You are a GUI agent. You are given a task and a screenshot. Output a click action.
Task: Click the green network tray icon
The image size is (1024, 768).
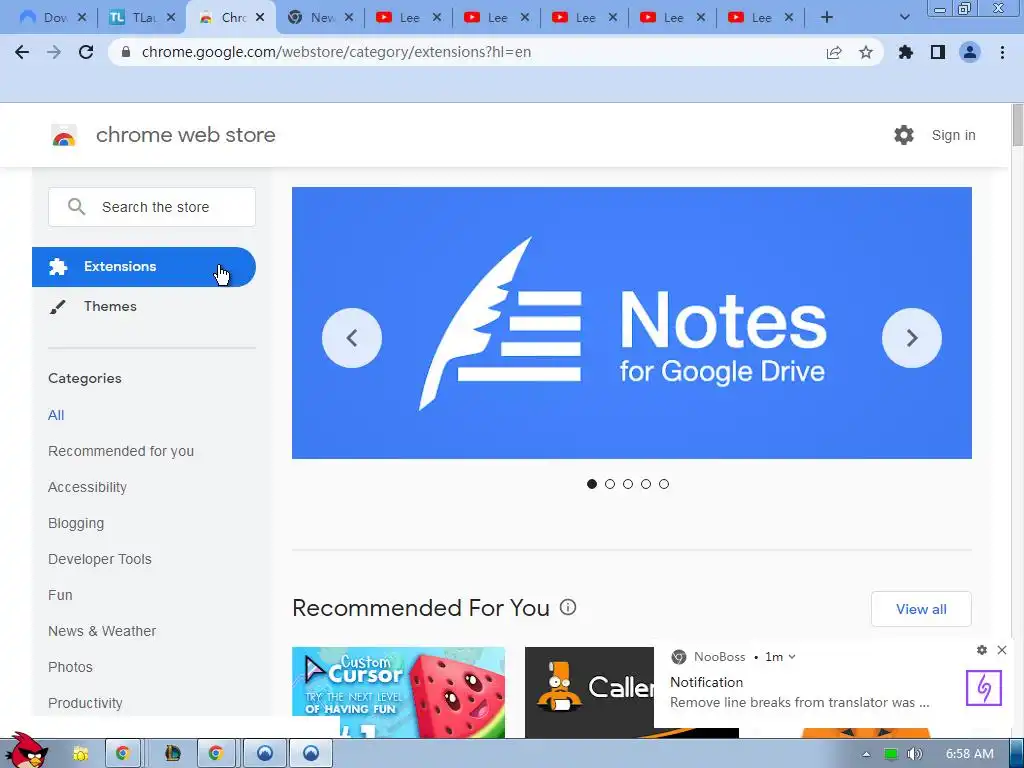point(890,754)
